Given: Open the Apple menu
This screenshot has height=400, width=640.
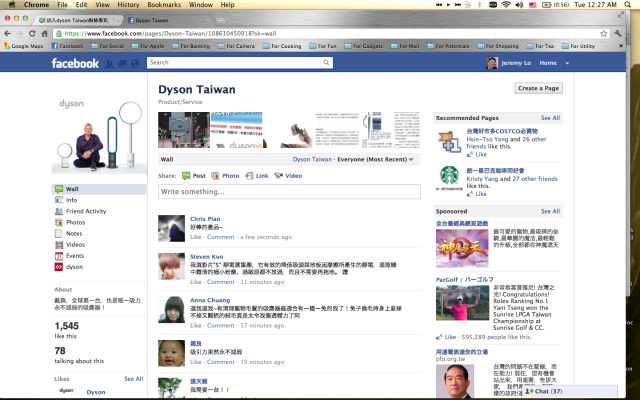Looking at the screenshot, I should (x=12, y=4).
